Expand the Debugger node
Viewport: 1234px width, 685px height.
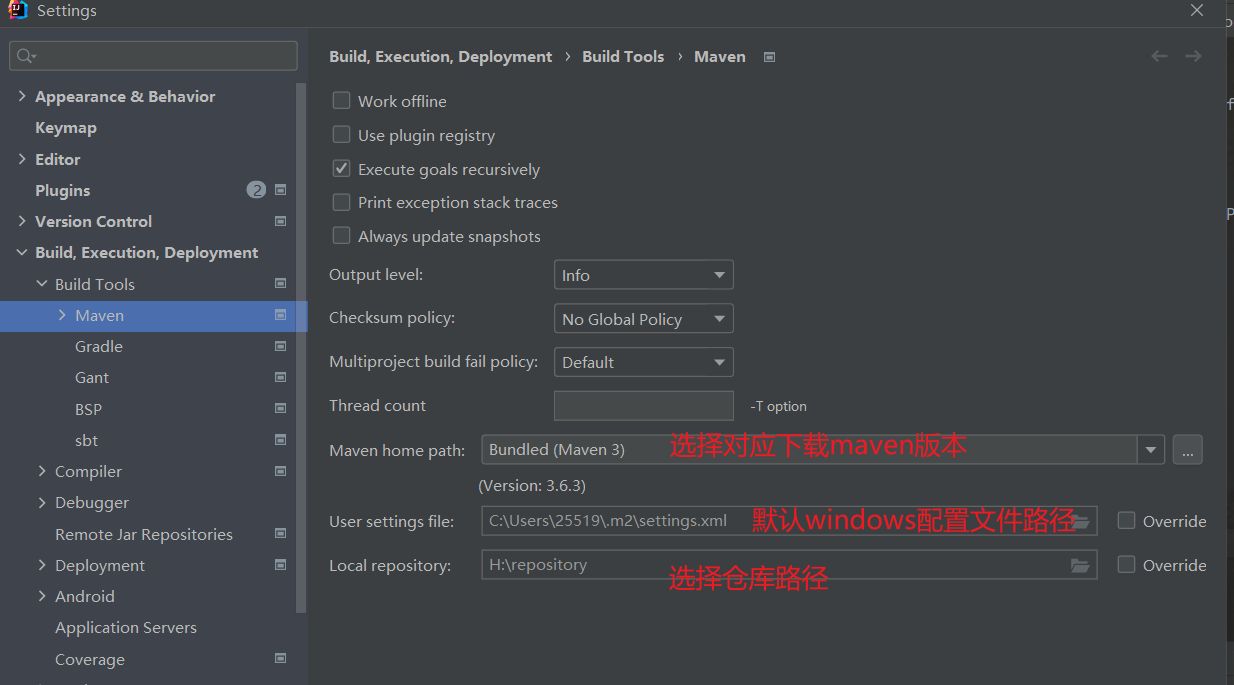tap(42, 502)
